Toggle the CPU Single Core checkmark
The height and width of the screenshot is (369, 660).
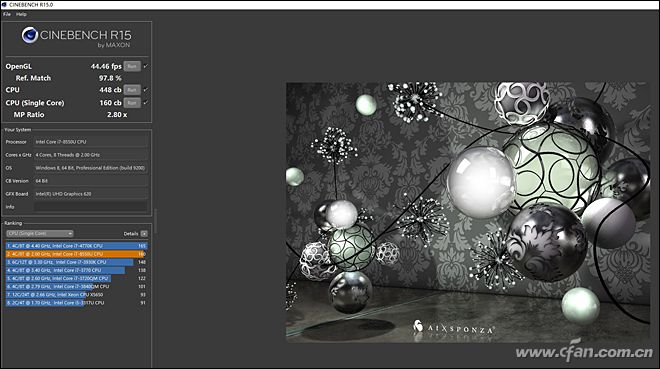(146, 103)
